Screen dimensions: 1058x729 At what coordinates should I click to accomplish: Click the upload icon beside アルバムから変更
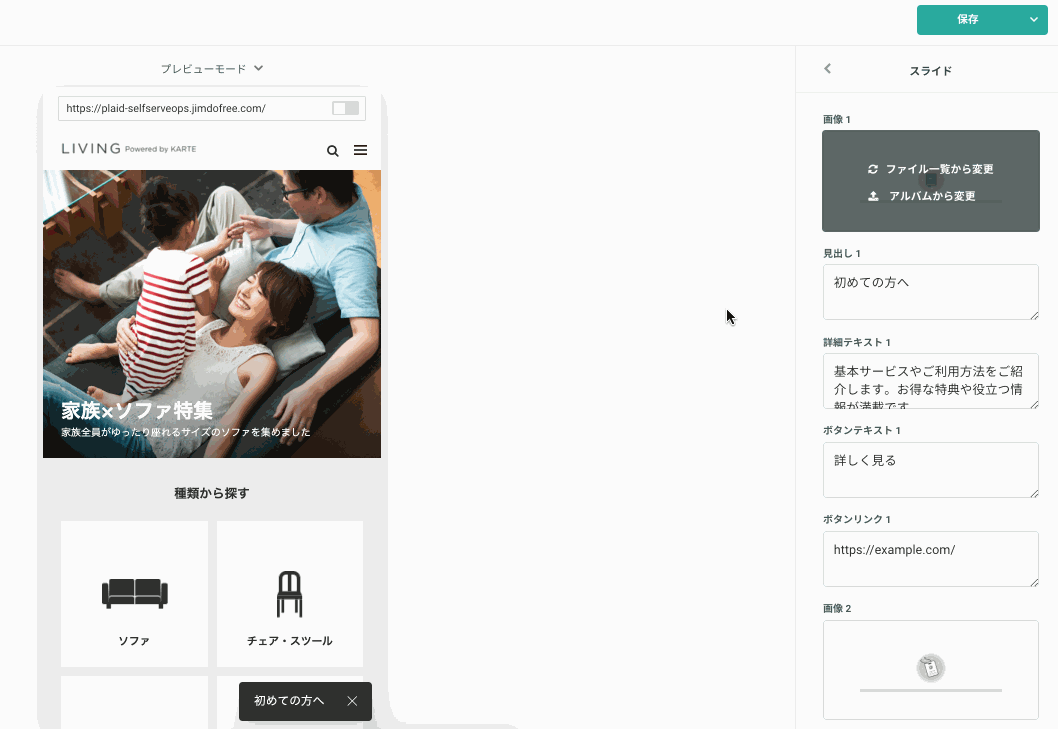[x=873, y=196]
